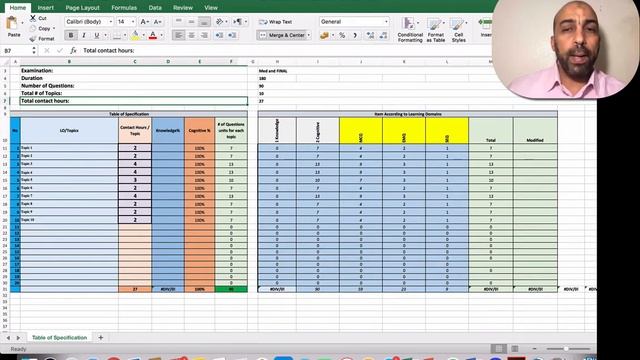This screenshot has width=640, height=360.
Task: Increase decimal places icon
Action: coord(370,36)
